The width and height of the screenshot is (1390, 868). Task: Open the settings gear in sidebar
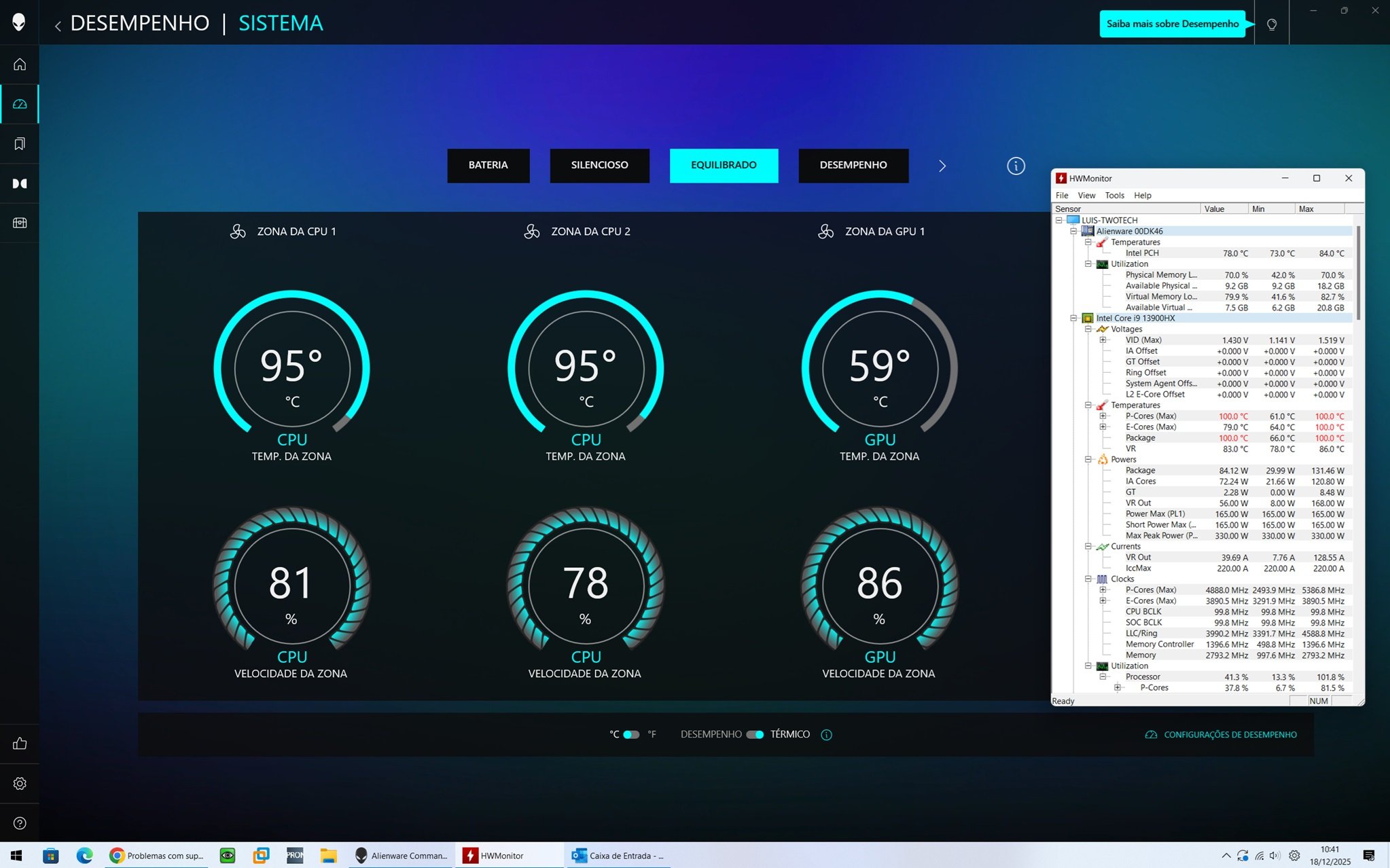(x=20, y=784)
